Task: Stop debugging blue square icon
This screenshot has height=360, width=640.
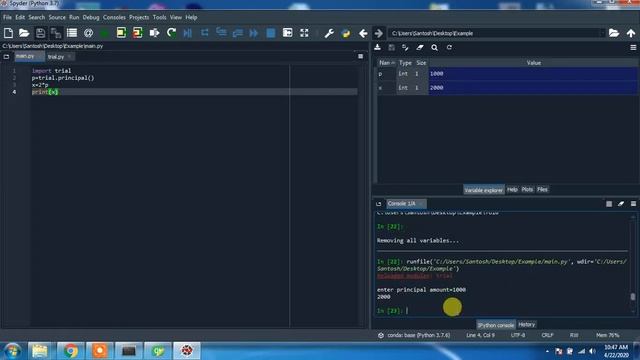Action: click(271, 33)
